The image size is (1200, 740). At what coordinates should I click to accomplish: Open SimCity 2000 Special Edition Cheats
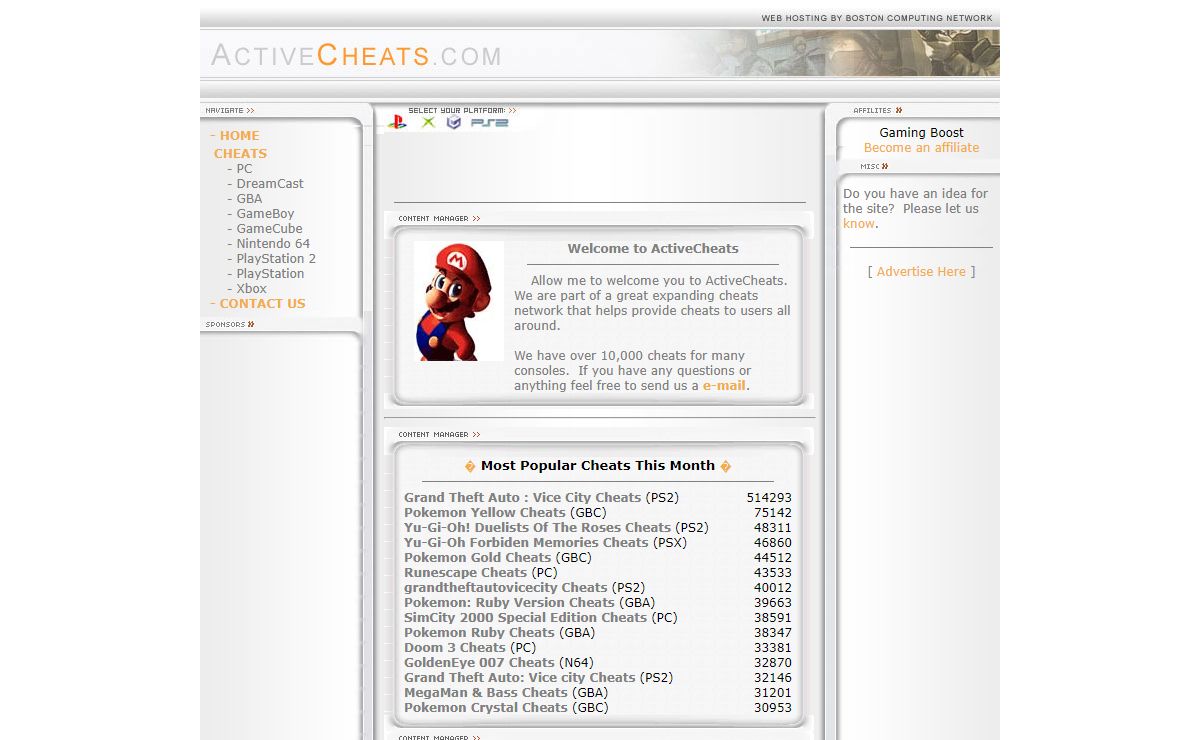point(525,617)
